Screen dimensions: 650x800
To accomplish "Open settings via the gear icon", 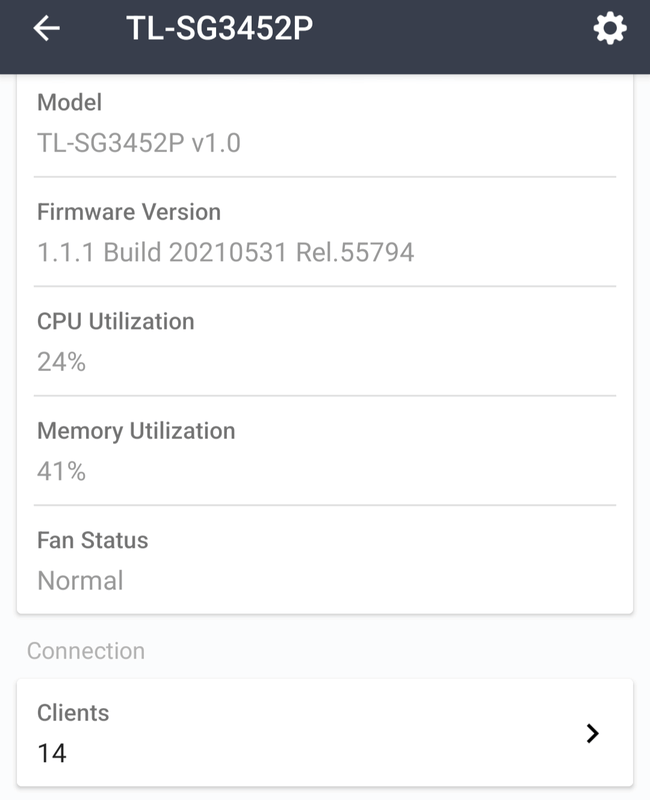I will click(610, 29).
